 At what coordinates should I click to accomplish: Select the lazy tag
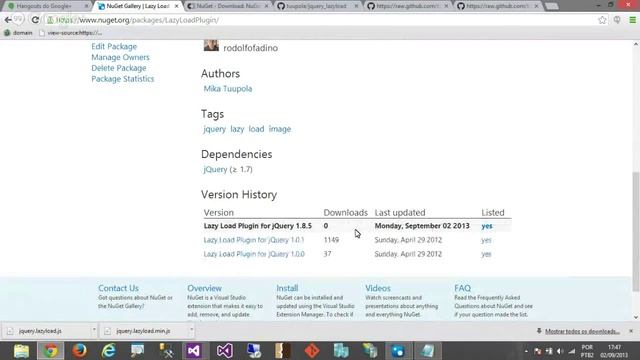click(x=237, y=129)
